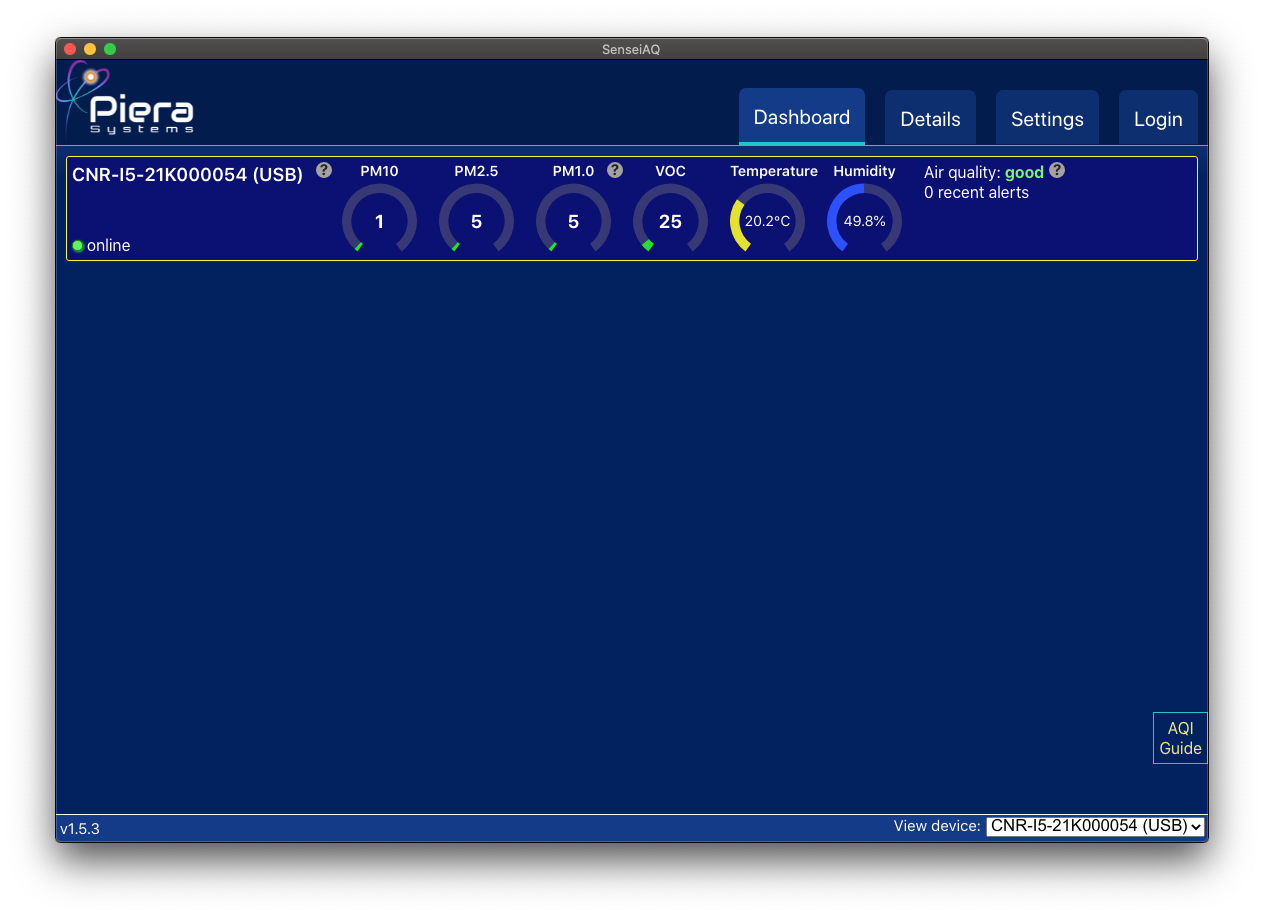This screenshot has width=1264, height=916.
Task: Open the AQI Guide button
Action: [x=1180, y=738]
